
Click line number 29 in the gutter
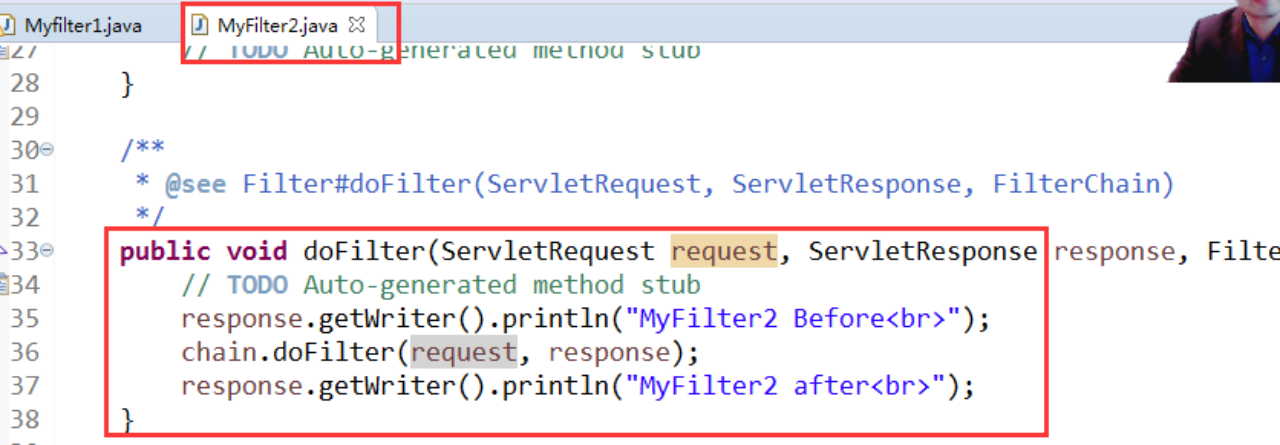pos(25,117)
